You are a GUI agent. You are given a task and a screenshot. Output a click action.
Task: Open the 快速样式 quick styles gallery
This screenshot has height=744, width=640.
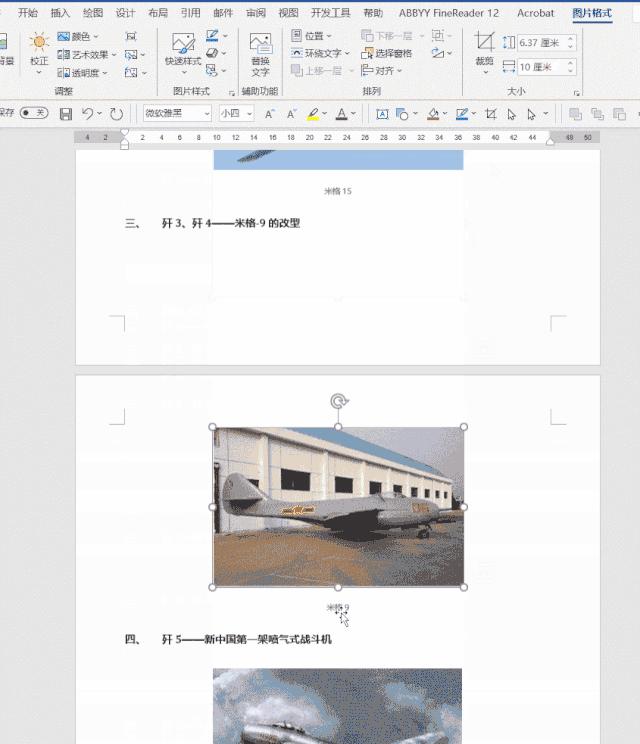pyautogui.click(x=183, y=53)
